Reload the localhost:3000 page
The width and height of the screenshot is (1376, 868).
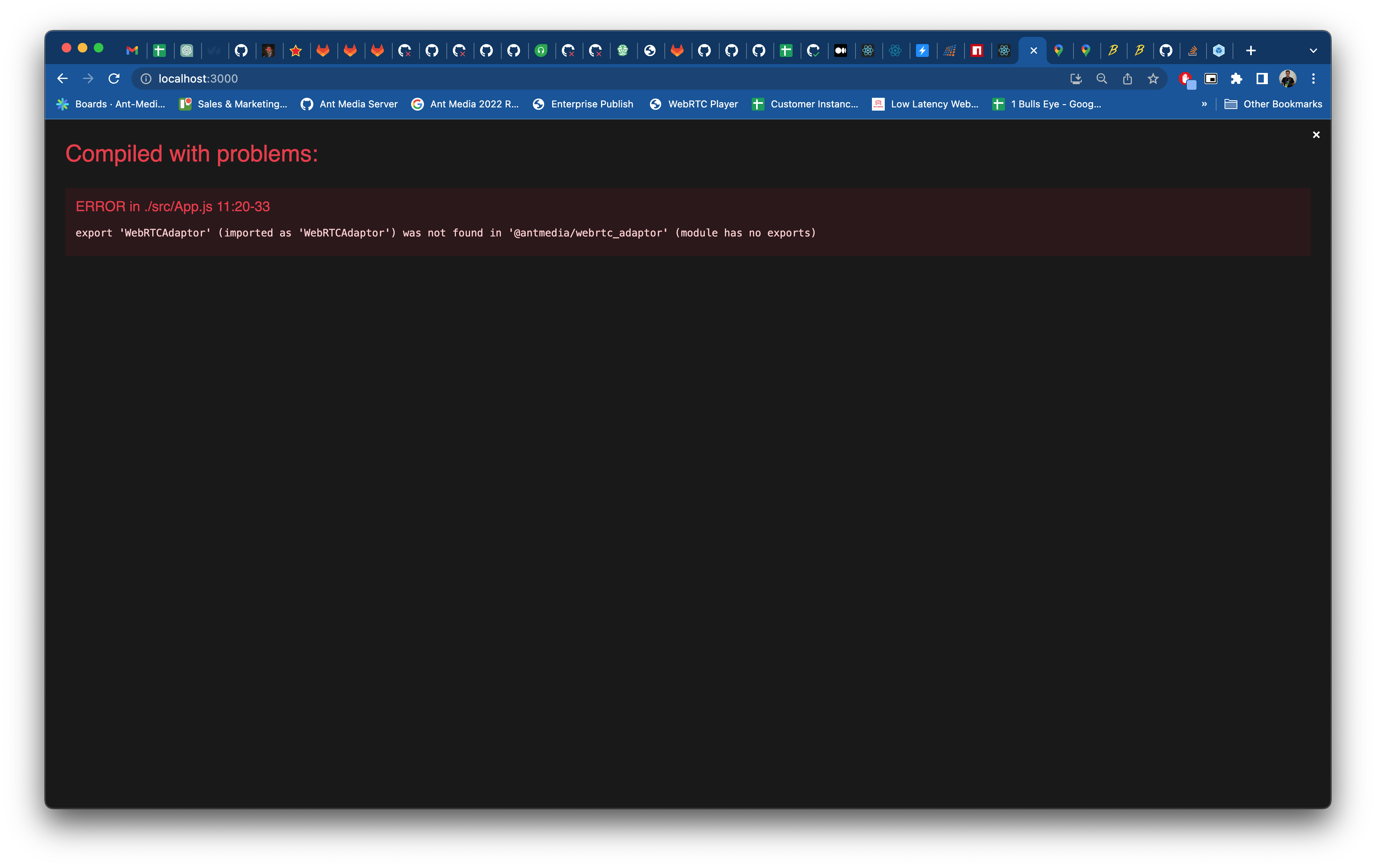(114, 78)
